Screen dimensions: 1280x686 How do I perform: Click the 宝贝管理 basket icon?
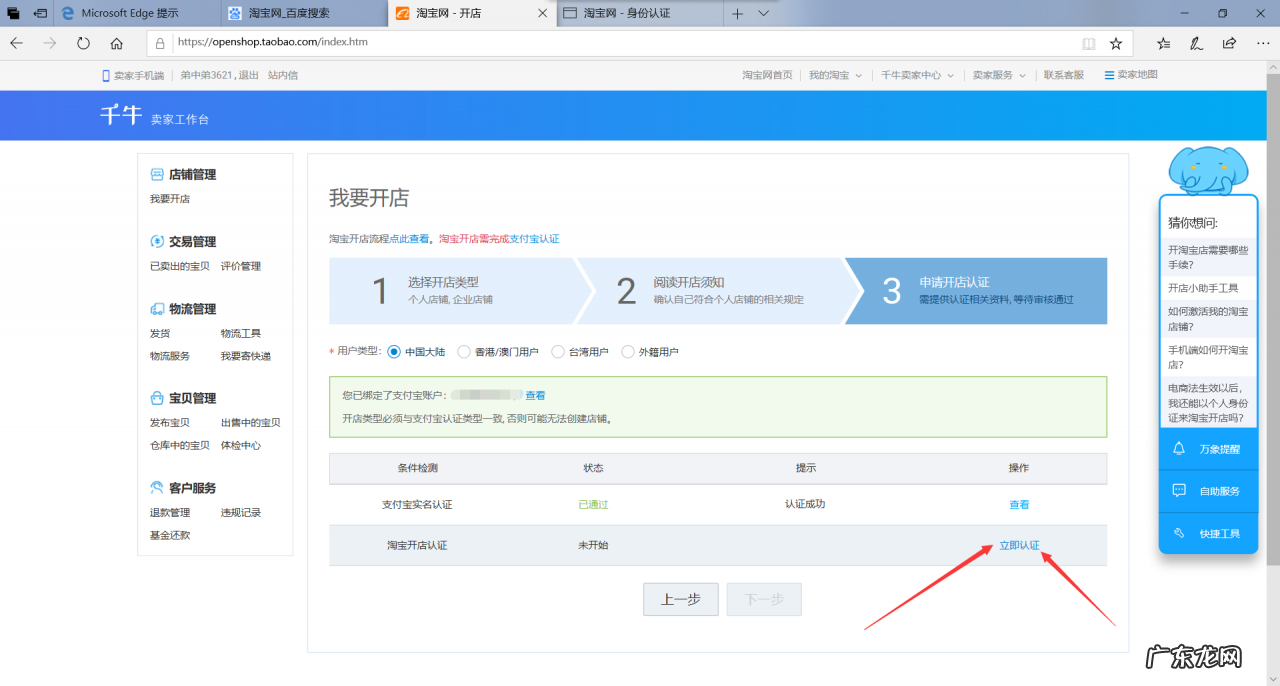[x=157, y=397]
